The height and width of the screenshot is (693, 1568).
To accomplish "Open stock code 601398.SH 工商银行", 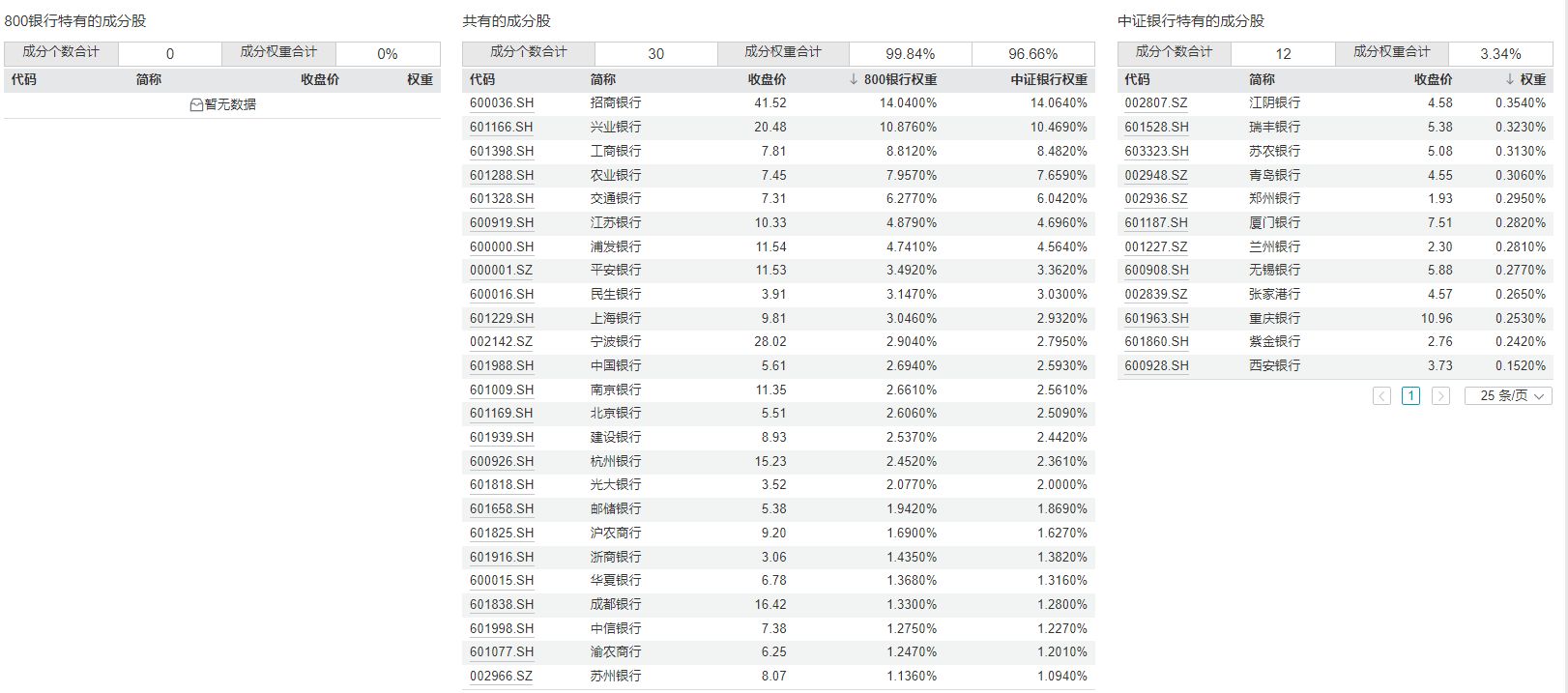I will (501, 151).
